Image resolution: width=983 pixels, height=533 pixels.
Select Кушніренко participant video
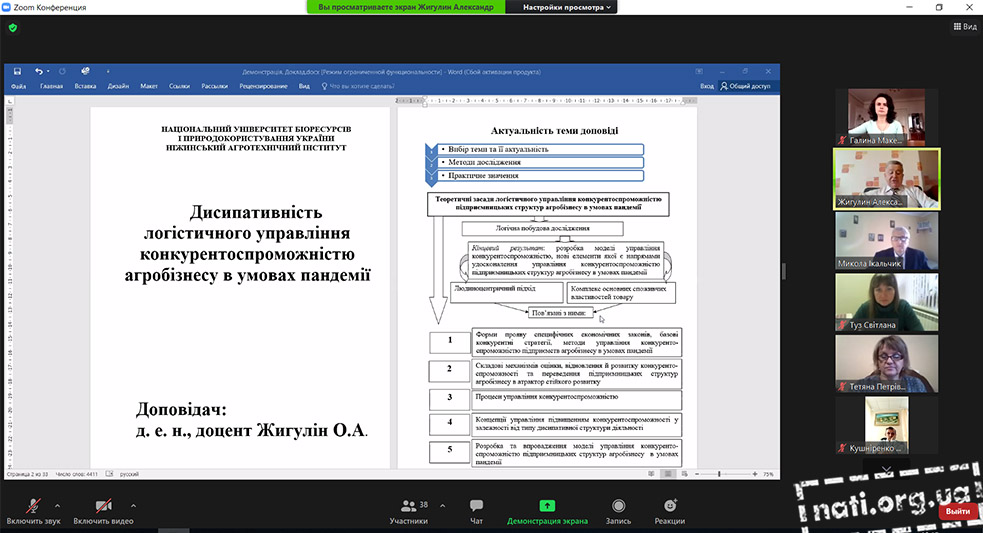(886, 425)
